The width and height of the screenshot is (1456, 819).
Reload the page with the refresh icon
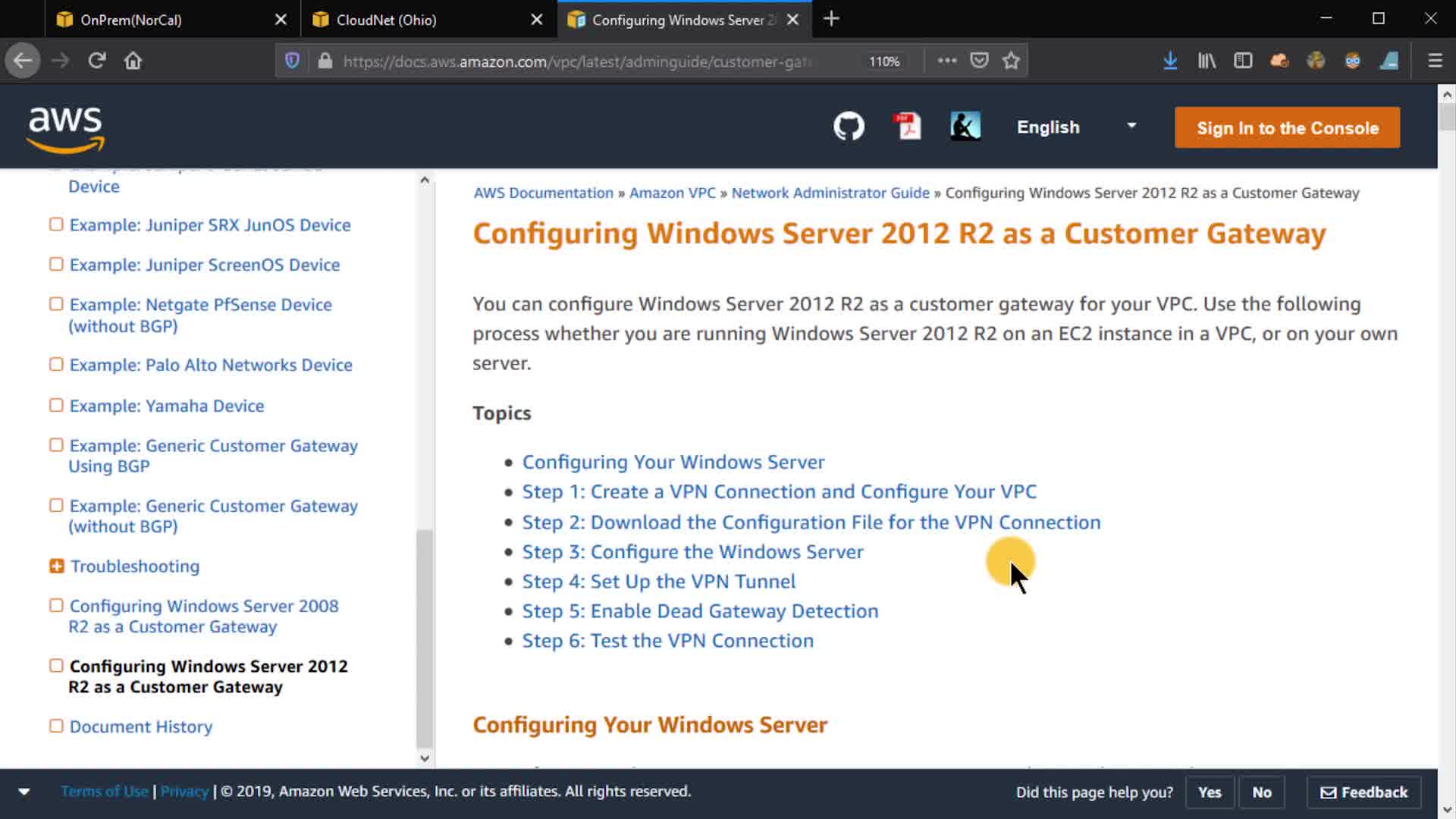coord(96,61)
